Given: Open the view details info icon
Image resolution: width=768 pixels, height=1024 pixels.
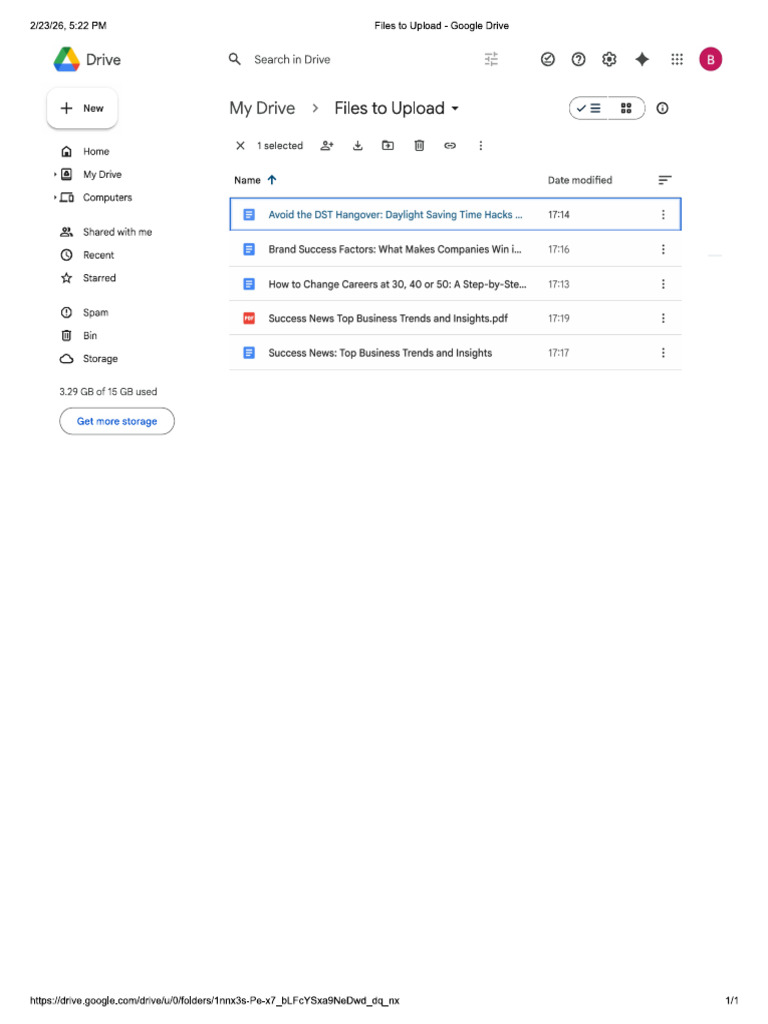Looking at the screenshot, I should tap(662, 108).
